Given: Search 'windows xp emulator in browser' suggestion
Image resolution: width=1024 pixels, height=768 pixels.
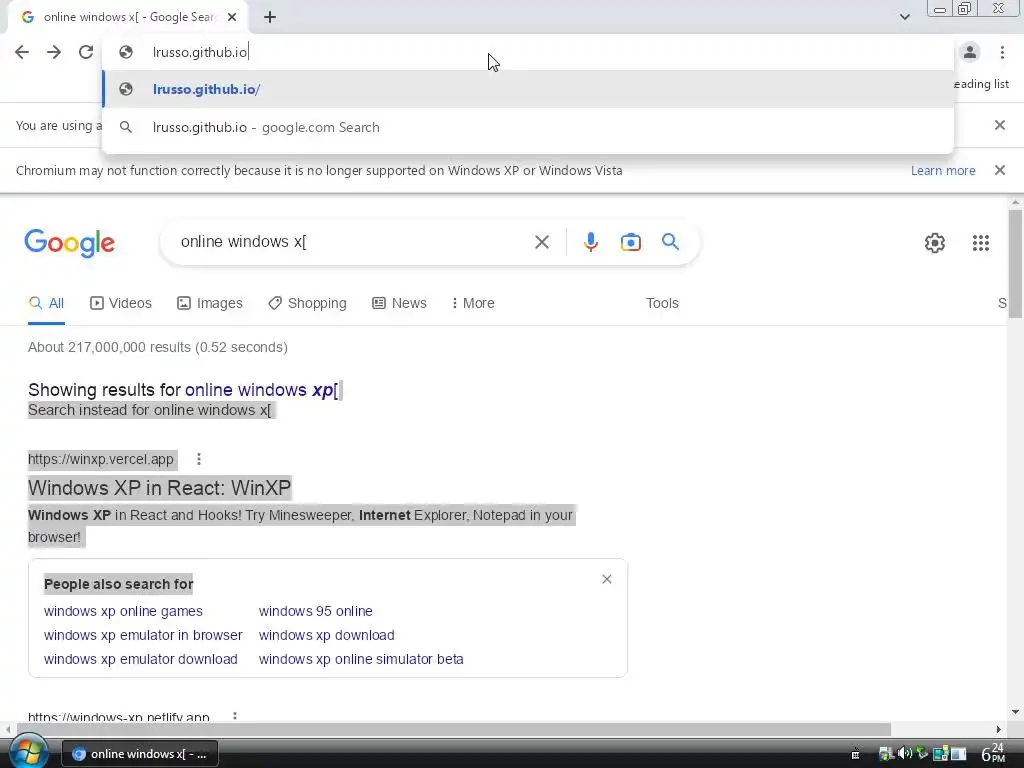Looking at the screenshot, I should (x=143, y=635).
